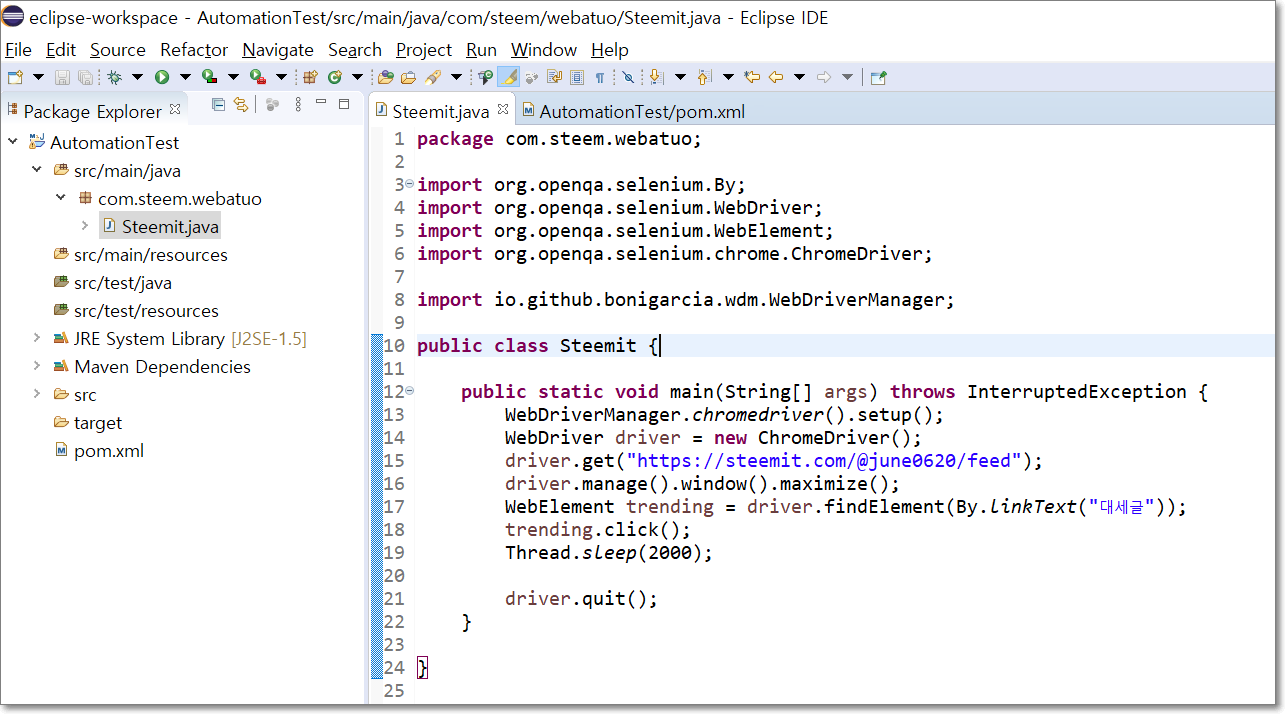Click line number 21 in the gutter
Image resolution: width=1285 pixels, height=714 pixels.
coord(394,599)
